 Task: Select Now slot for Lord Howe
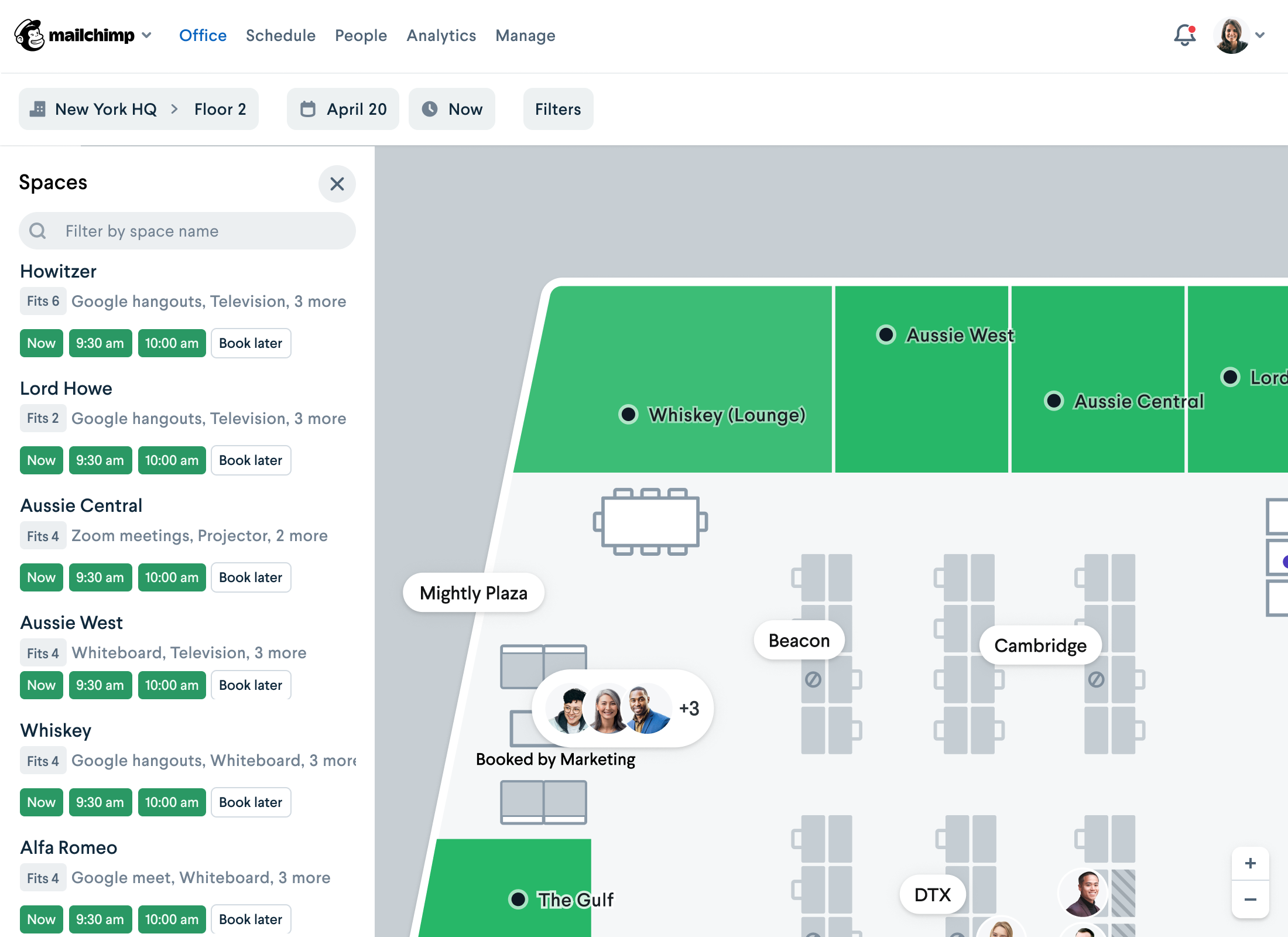pyautogui.click(x=41, y=460)
